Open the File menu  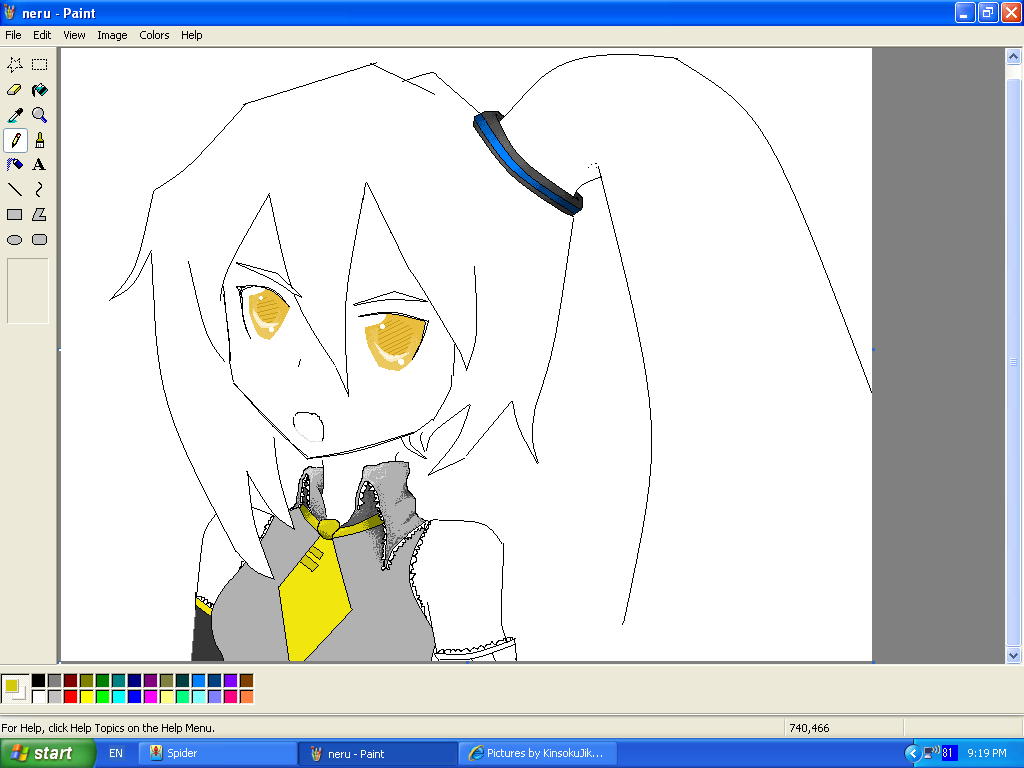point(13,35)
